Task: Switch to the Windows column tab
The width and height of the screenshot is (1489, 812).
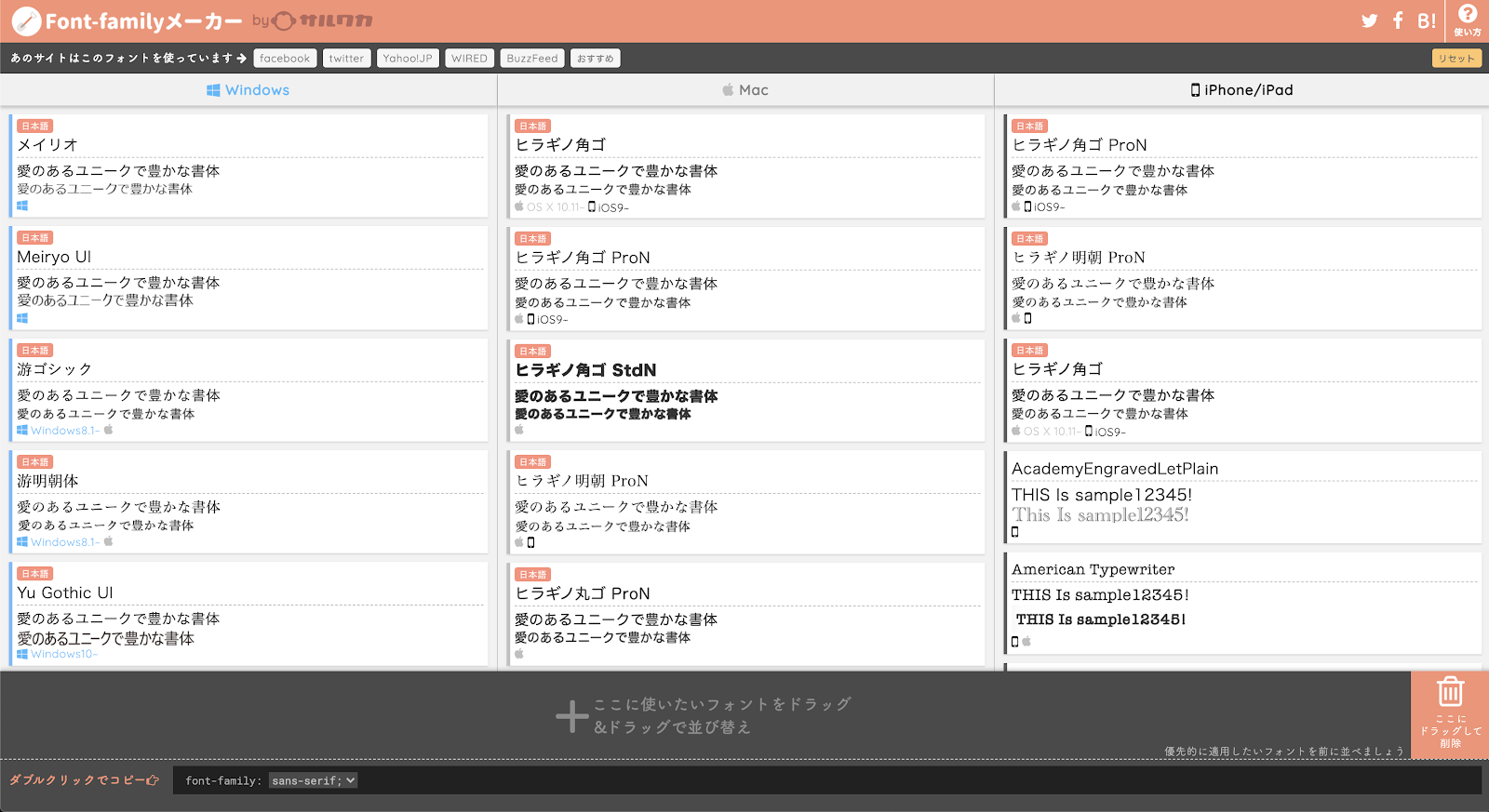Action: (248, 90)
